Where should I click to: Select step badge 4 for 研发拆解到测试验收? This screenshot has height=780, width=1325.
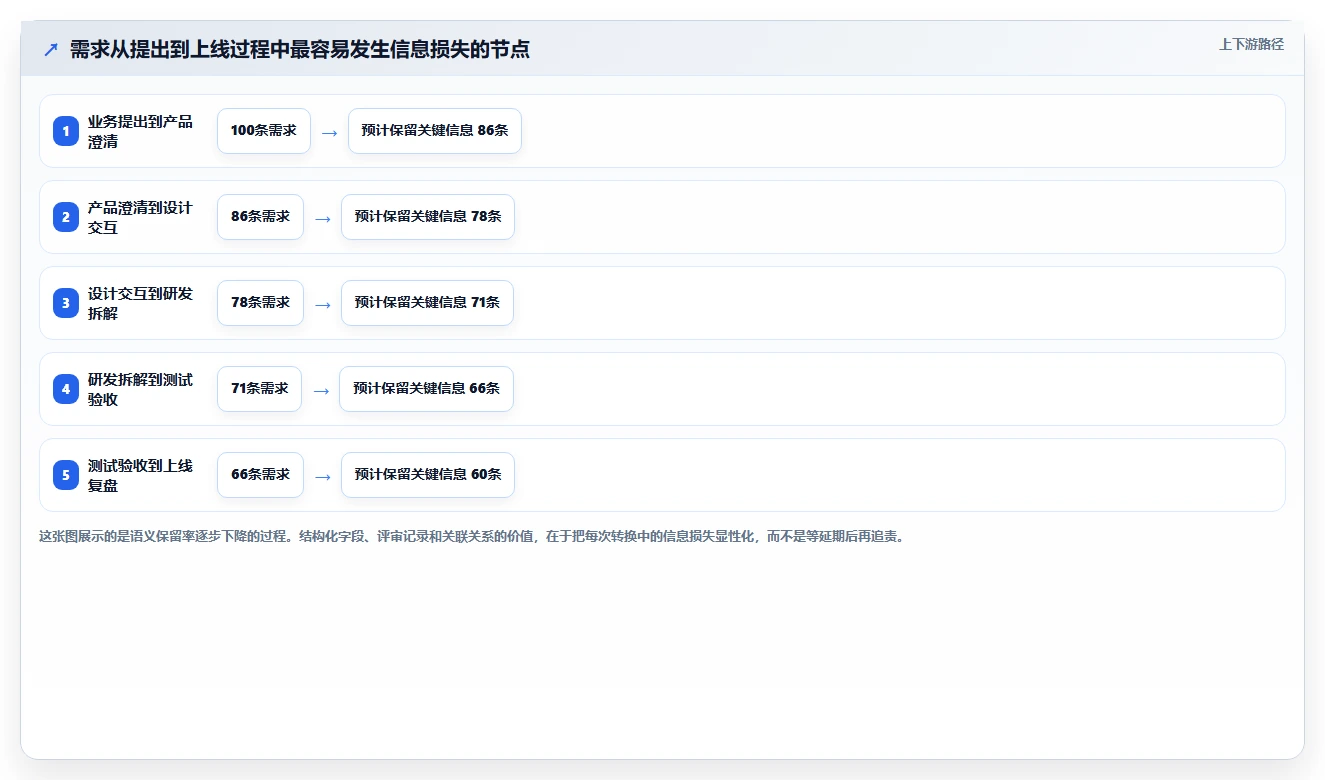click(66, 389)
